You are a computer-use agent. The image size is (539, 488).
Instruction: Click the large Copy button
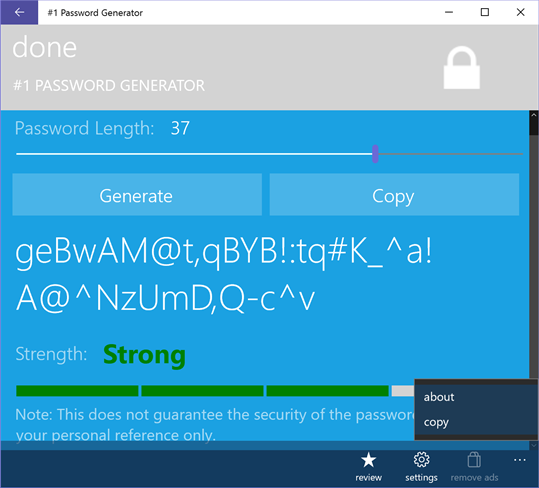tap(394, 195)
